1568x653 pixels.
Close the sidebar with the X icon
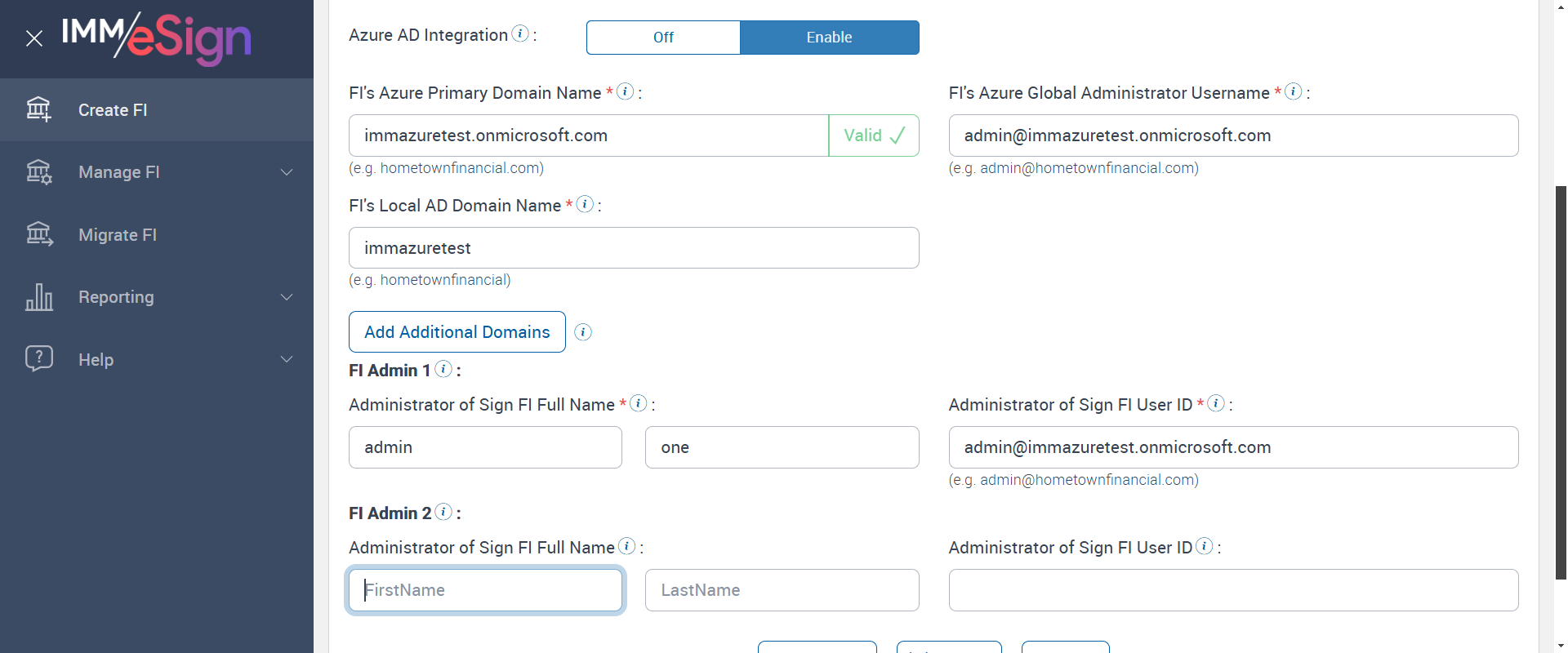tap(34, 38)
